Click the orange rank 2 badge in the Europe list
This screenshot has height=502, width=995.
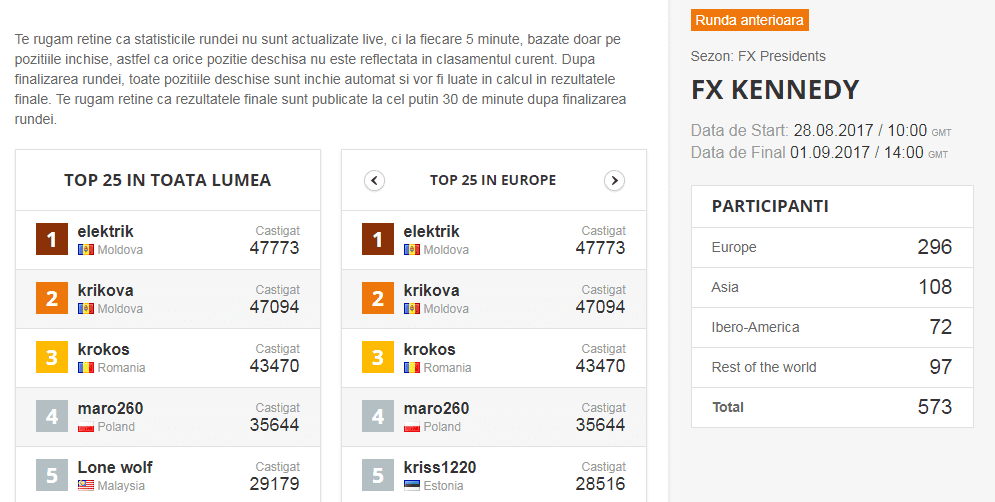[x=378, y=298]
